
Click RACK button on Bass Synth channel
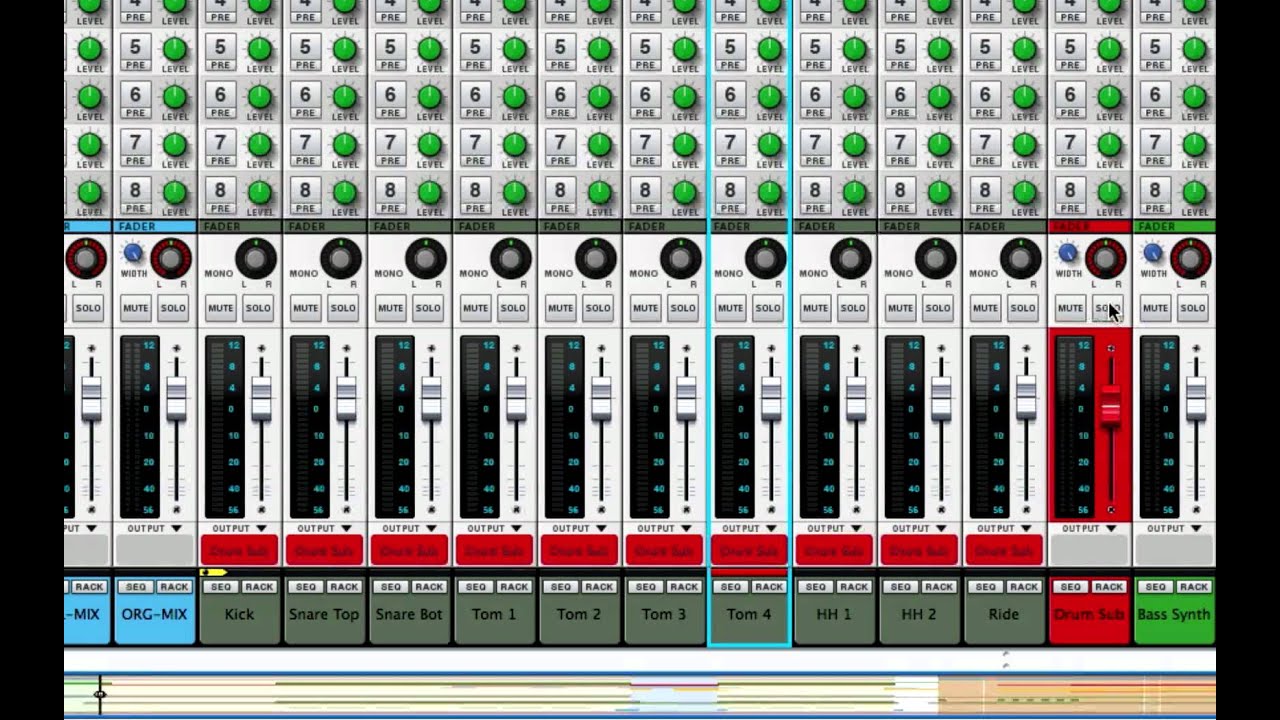point(1194,587)
